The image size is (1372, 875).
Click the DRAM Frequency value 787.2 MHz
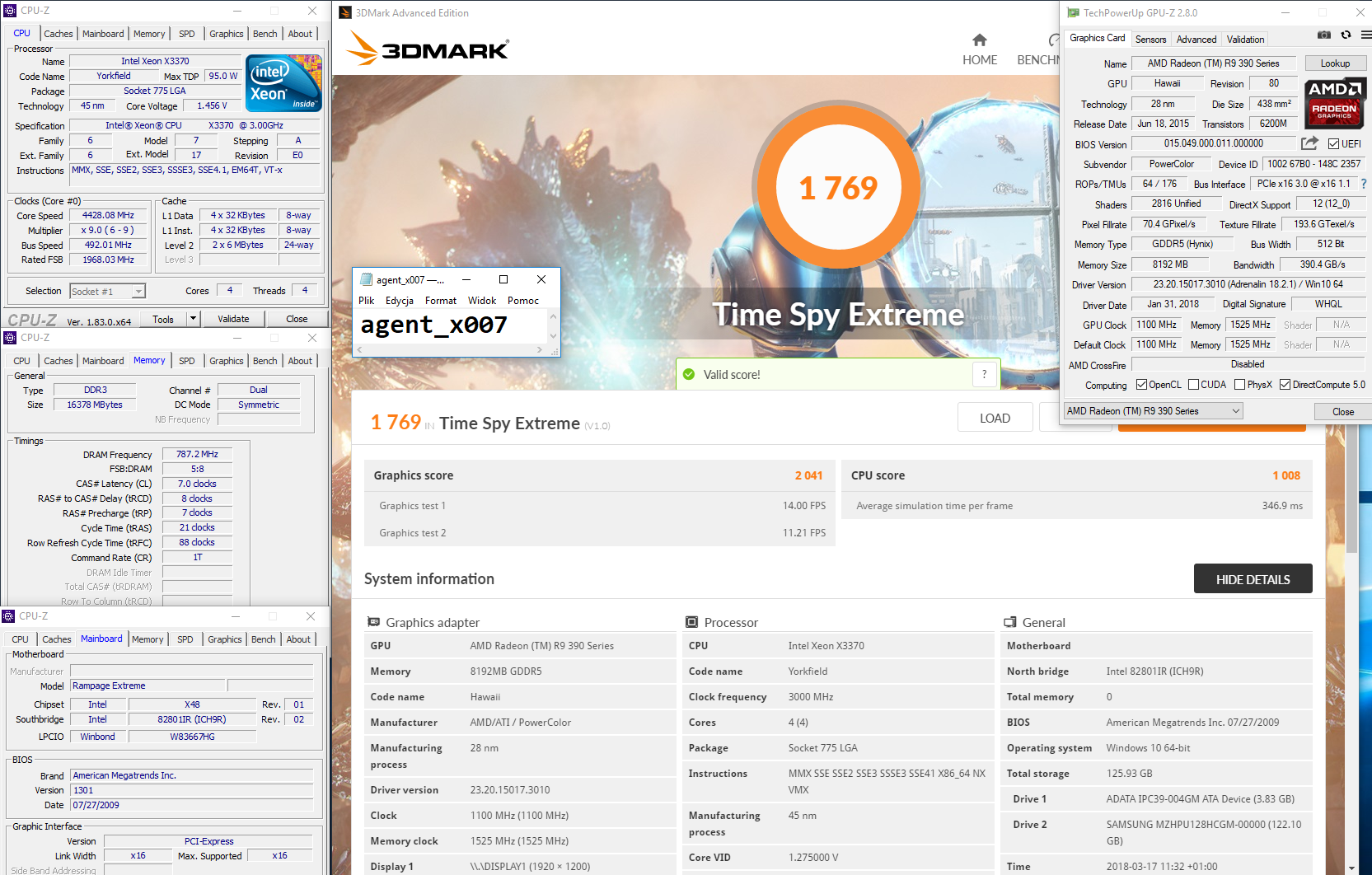197,454
